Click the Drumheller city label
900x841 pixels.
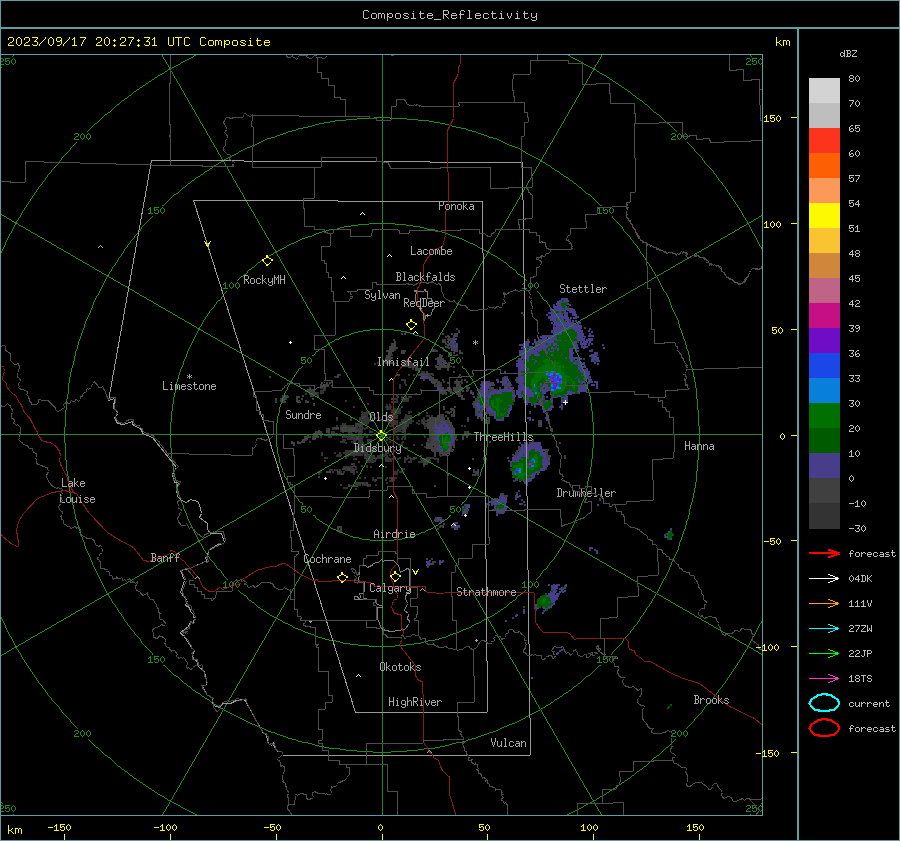[x=586, y=493]
